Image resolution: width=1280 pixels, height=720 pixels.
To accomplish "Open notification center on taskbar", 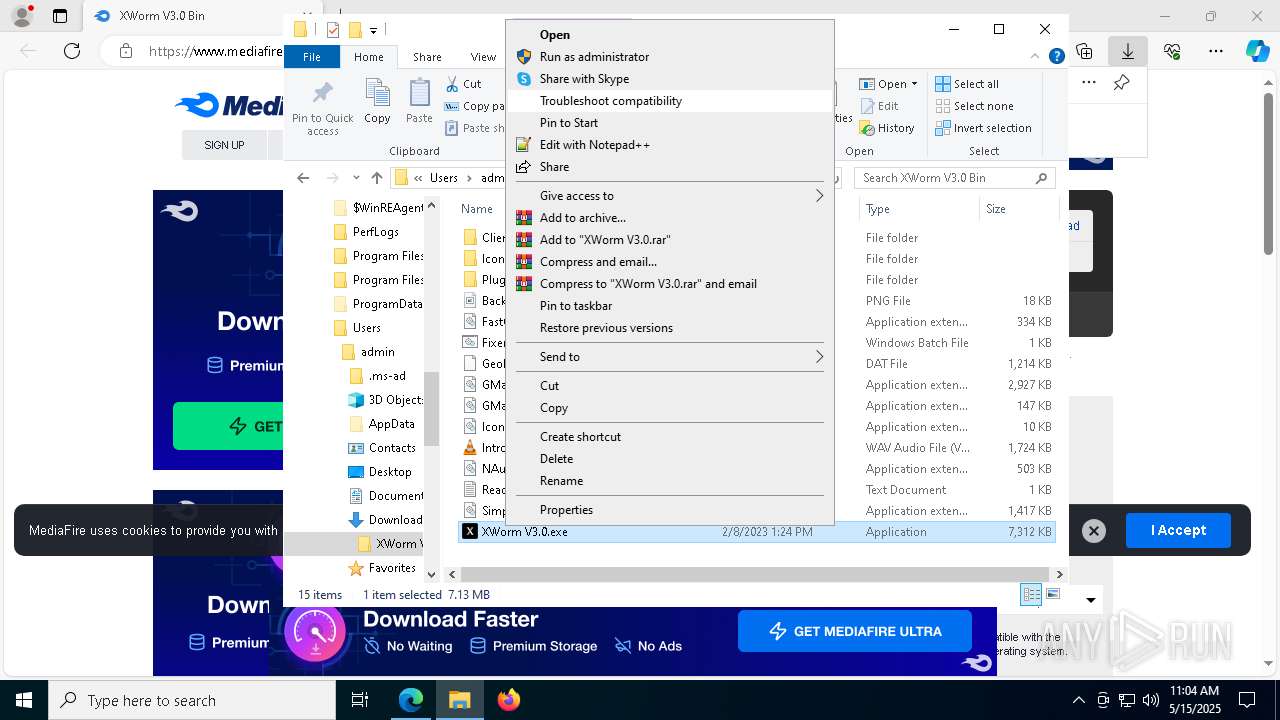I will 1247,700.
